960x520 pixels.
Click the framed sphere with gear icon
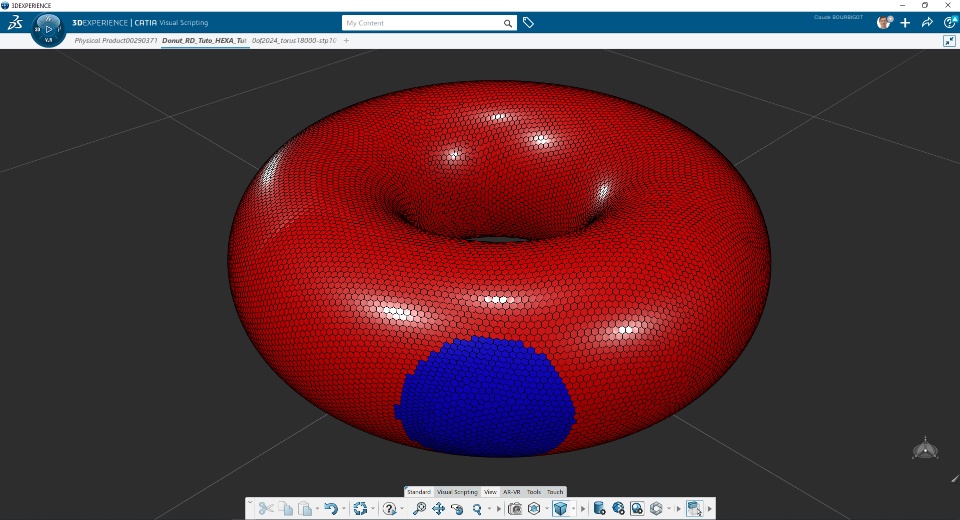[637, 508]
